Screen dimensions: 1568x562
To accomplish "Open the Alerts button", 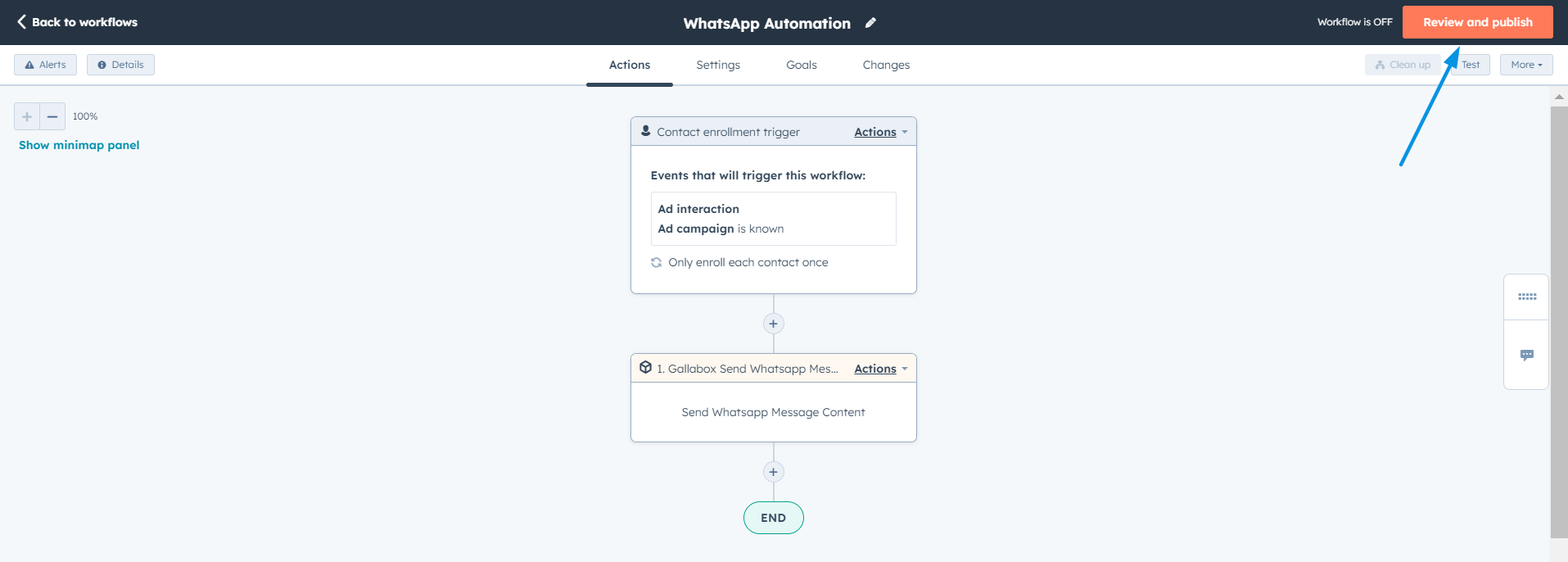I will [45, 65].
